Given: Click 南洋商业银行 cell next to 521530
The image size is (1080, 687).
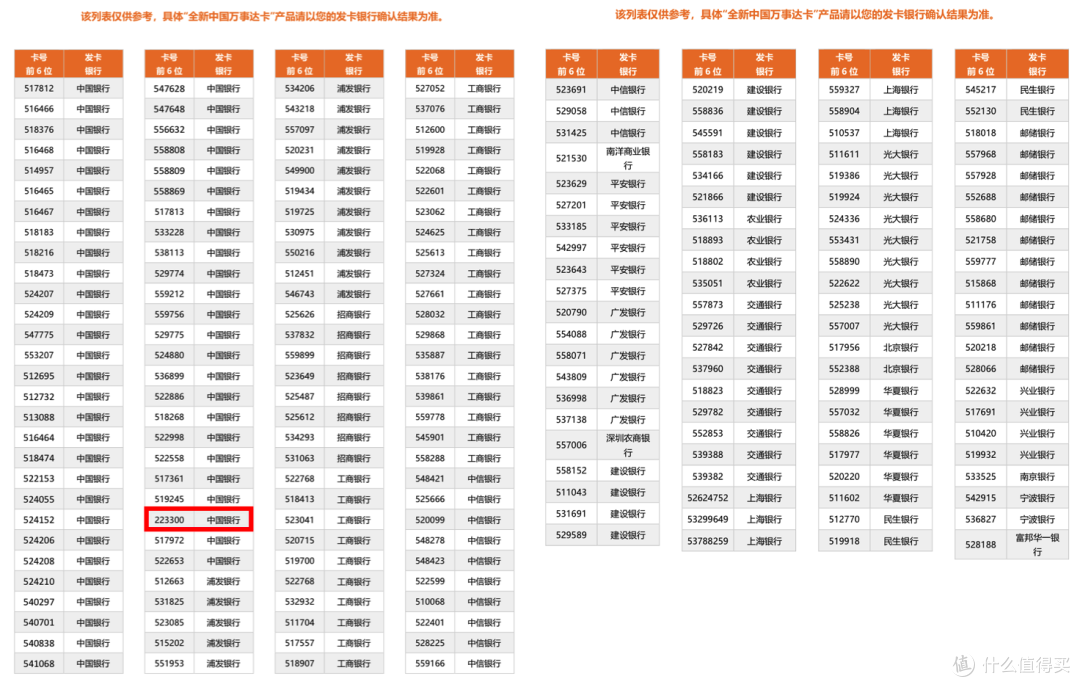Looking at the screenshot, I should pyautogui.click(x=627, y=158).
